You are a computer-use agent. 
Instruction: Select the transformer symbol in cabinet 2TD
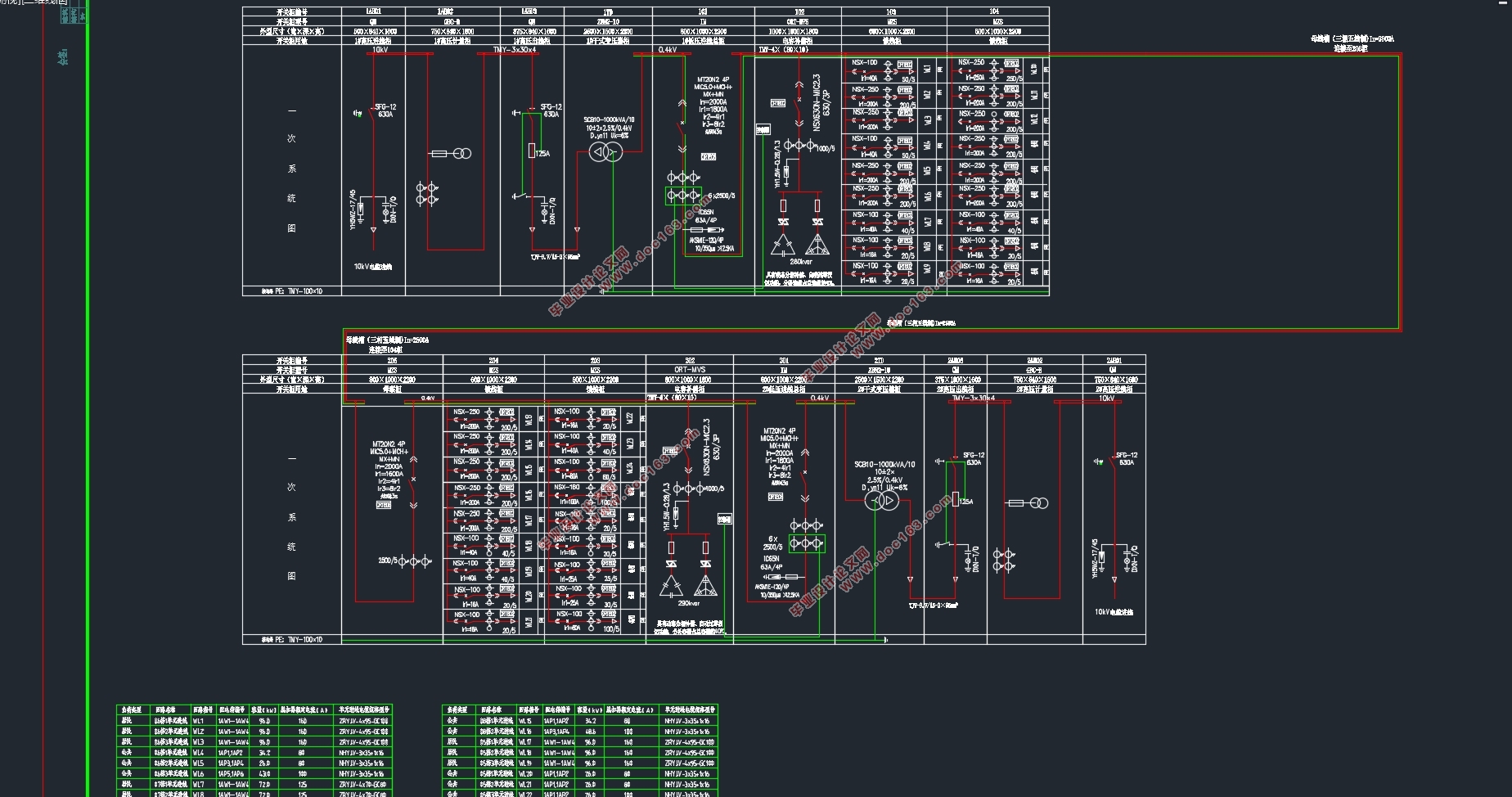click(881, 502)
